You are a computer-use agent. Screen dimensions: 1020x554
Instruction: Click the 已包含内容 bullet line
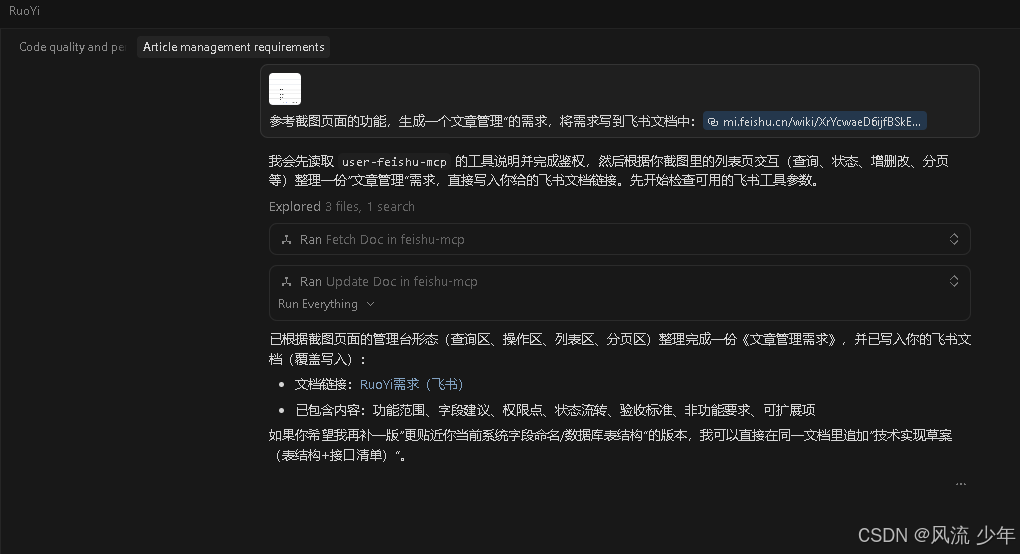pyautogui.click(x=555, y=410)
